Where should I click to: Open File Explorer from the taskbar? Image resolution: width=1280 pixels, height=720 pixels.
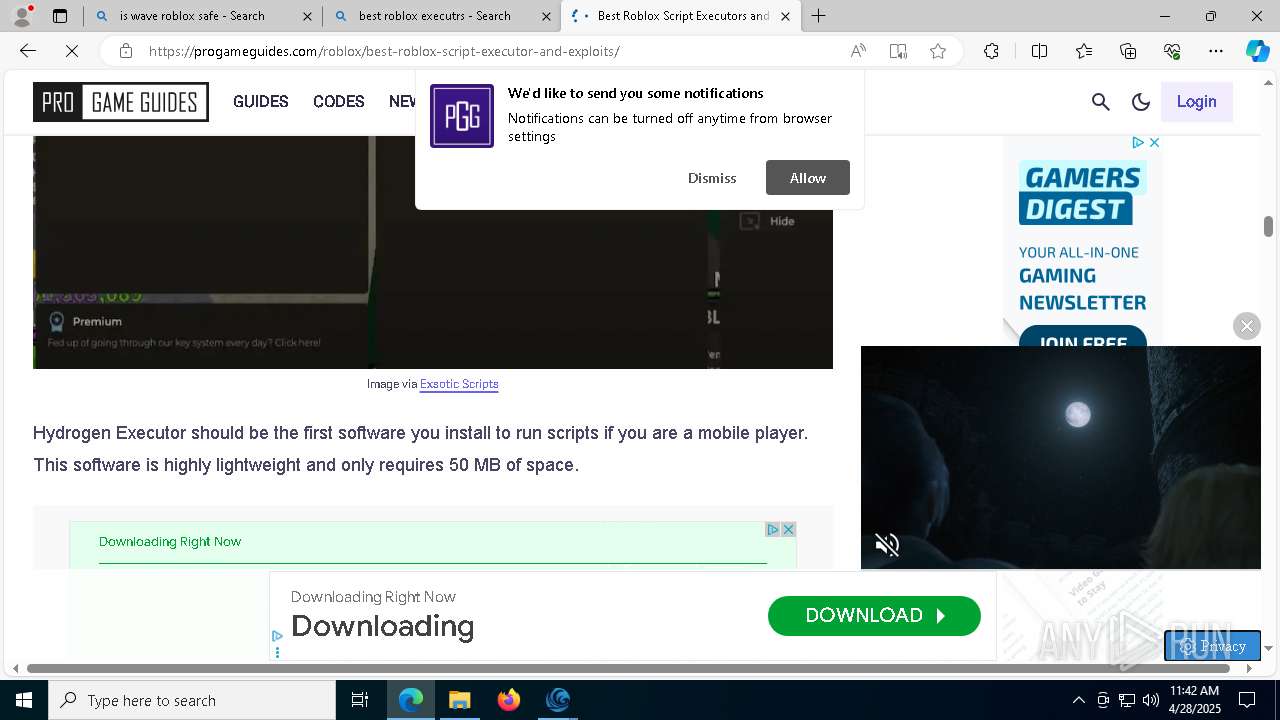pyautogui.click(x=459, y=700)
